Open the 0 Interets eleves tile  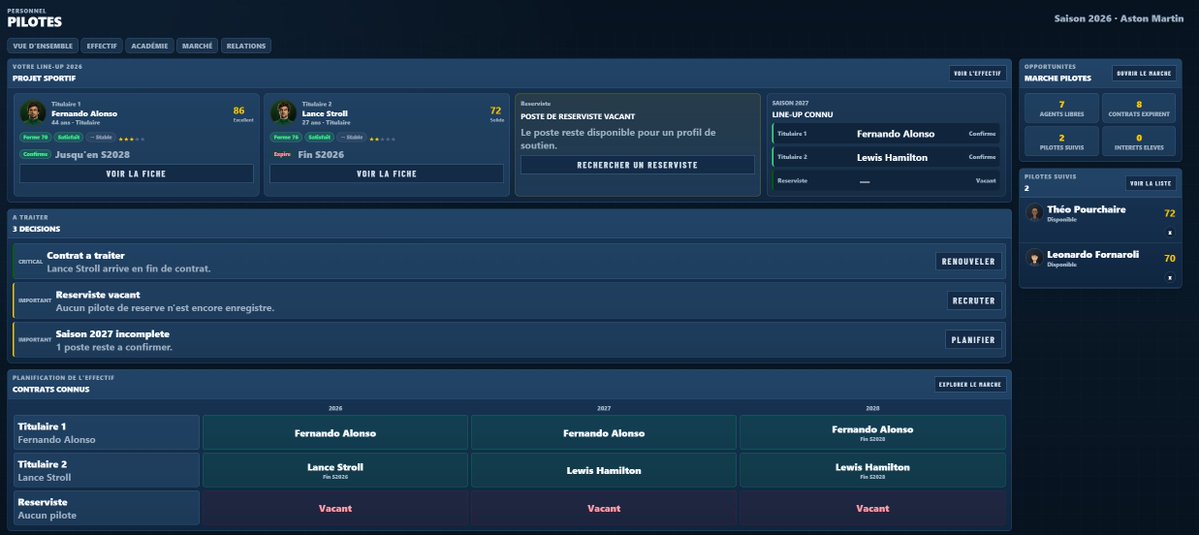coord(1139,141)
